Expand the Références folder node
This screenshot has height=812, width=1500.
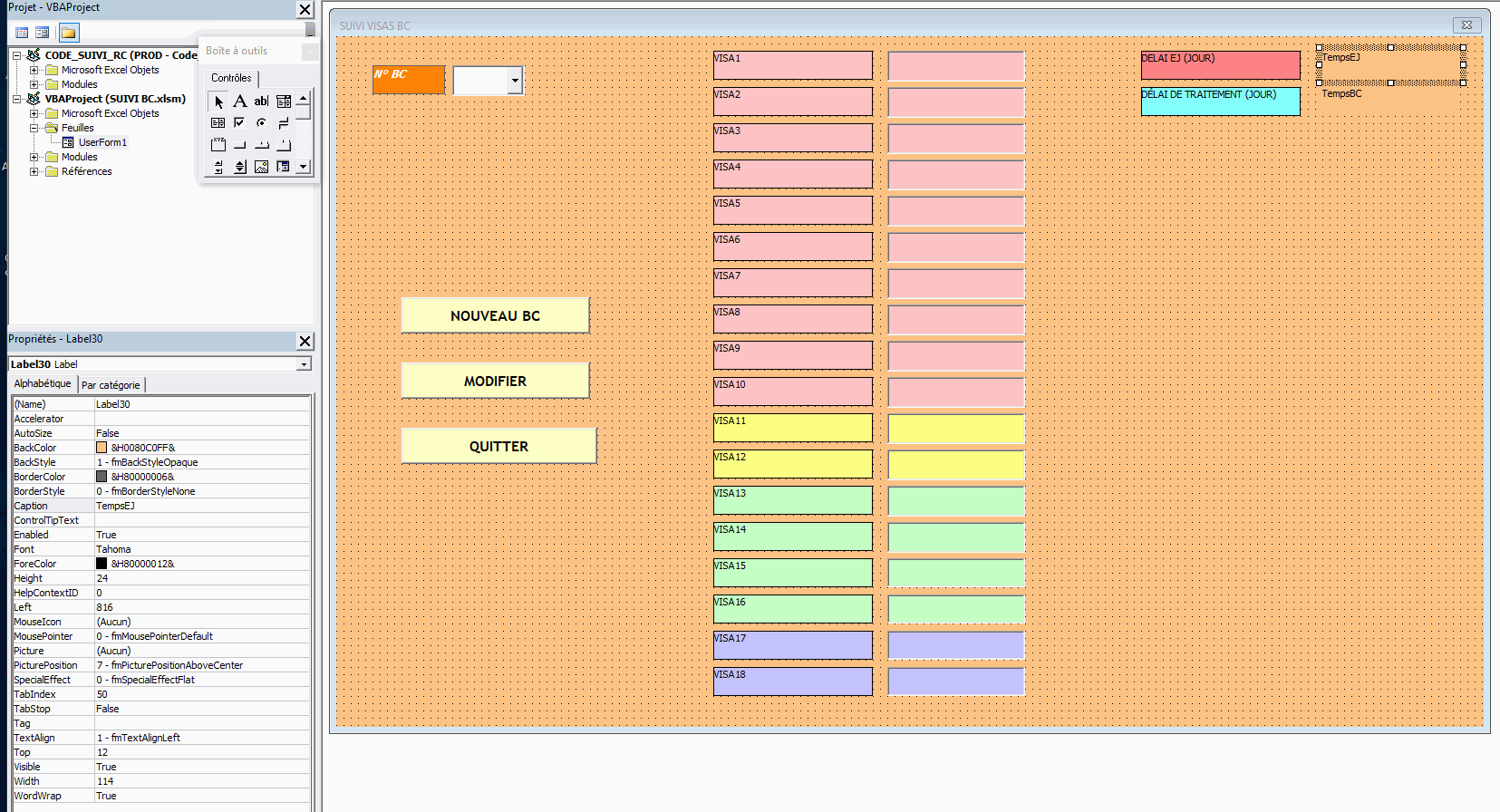34,171
